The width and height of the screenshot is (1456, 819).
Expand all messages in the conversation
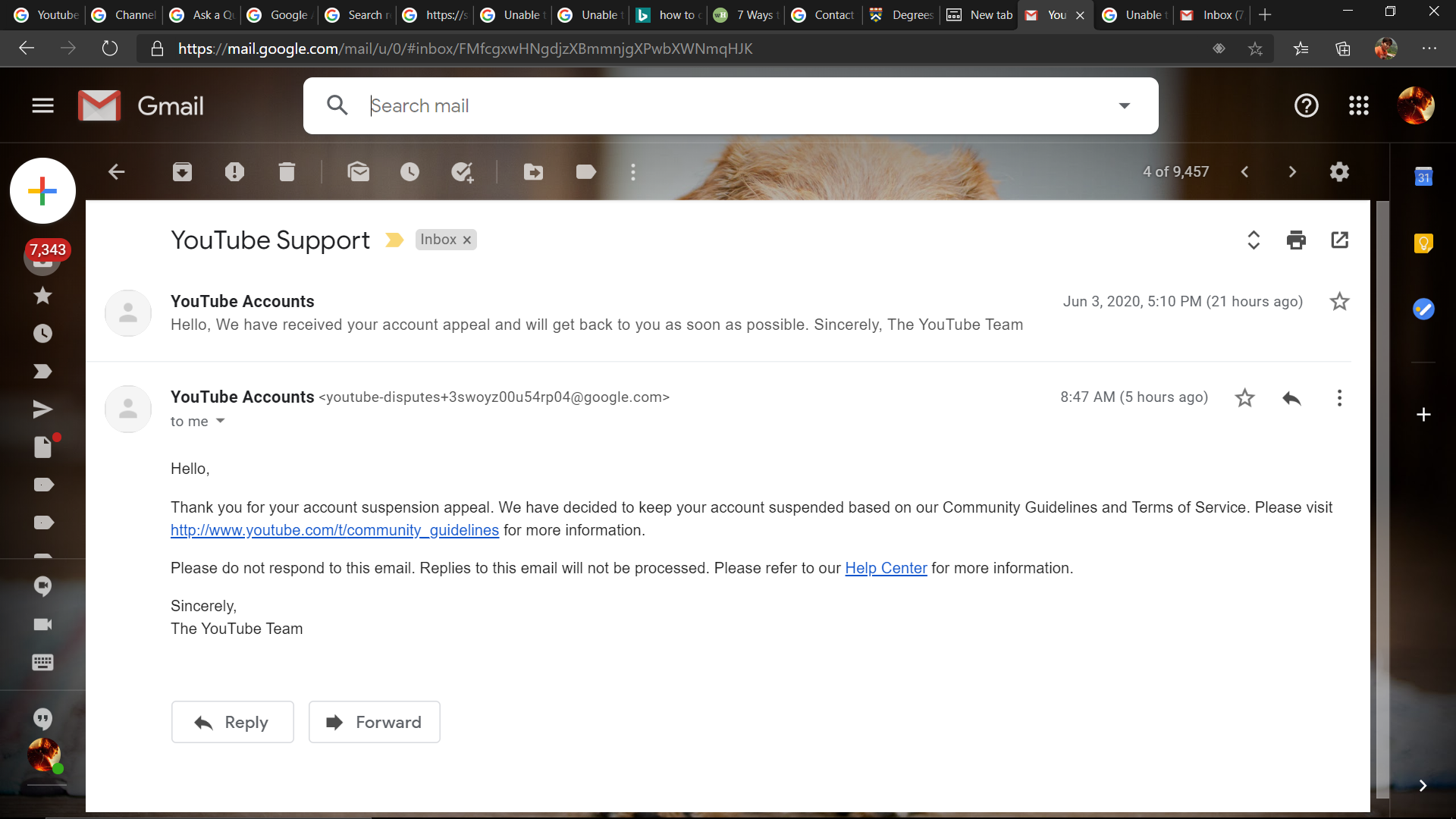(1253, 240)
